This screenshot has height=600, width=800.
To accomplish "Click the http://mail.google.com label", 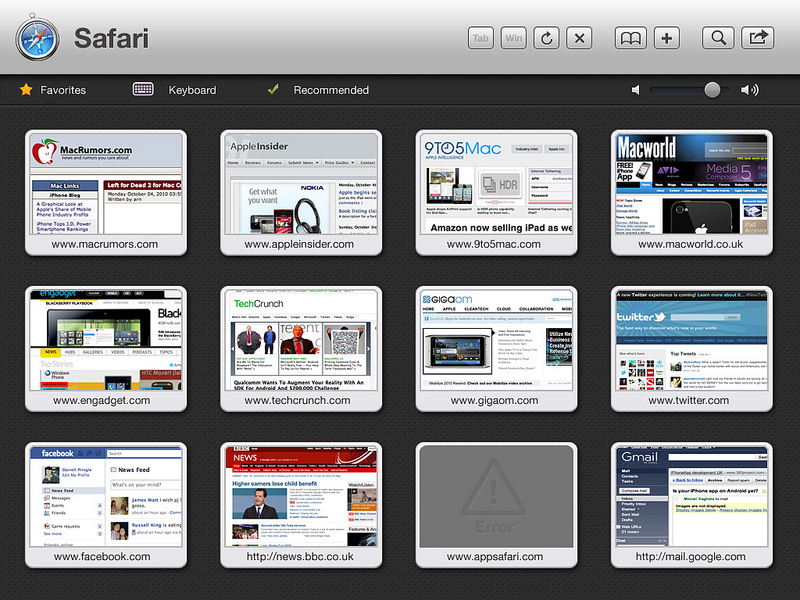I will (690, 557).
